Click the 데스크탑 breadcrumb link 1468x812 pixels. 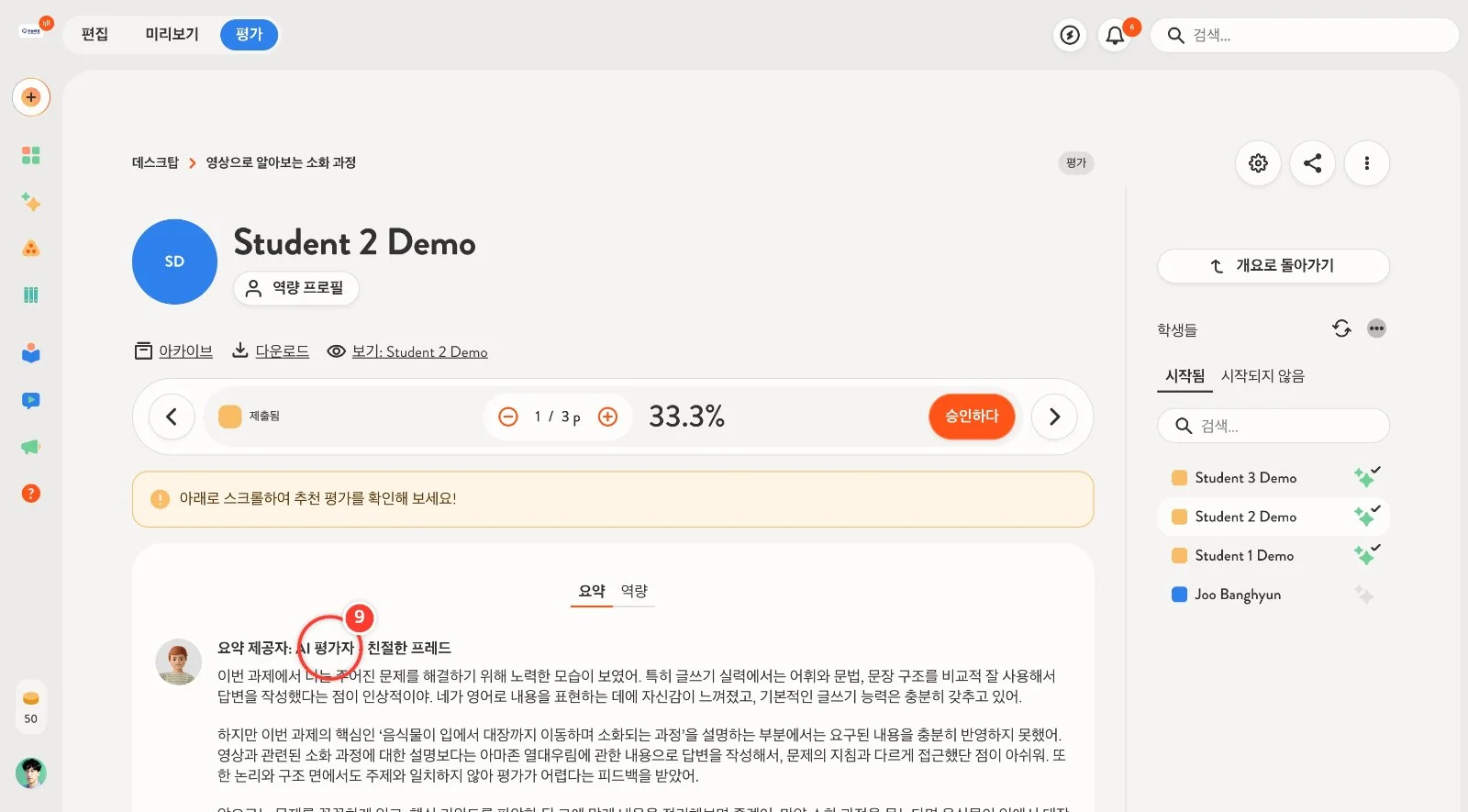pos(155,162)
